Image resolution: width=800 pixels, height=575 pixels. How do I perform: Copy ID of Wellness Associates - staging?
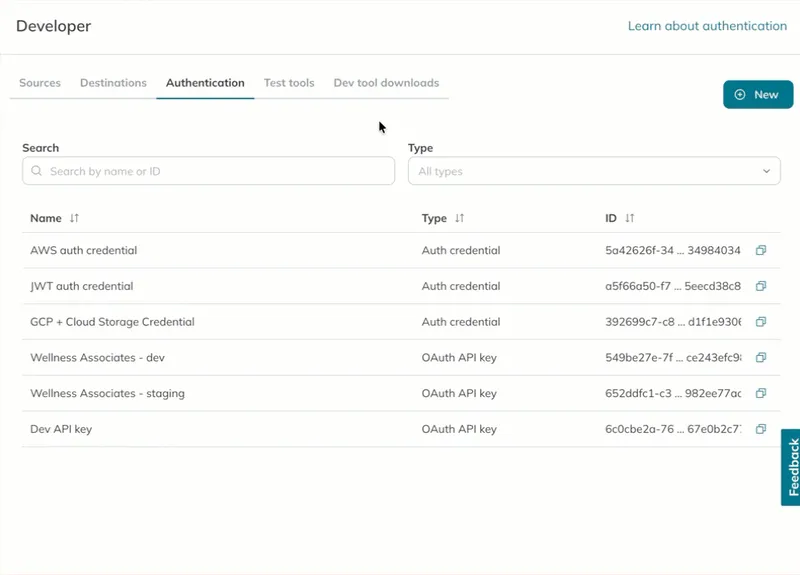click(x=761, y=393)
